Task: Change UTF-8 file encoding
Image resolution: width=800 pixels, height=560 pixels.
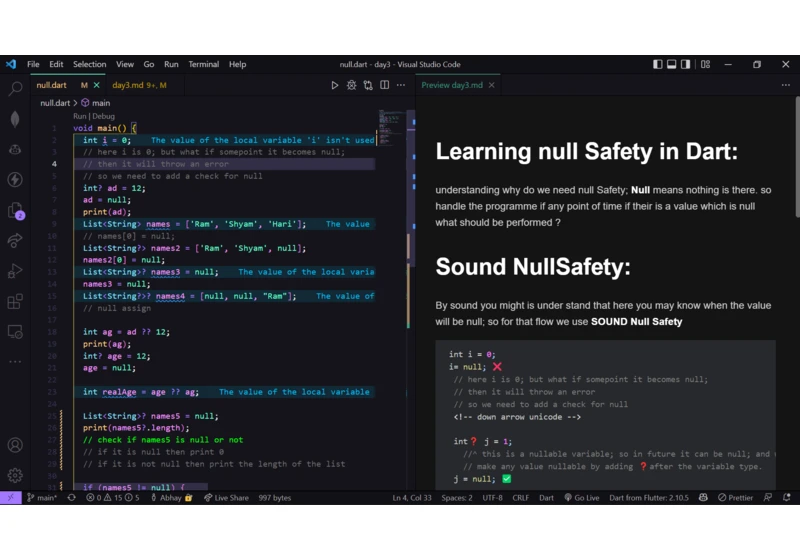Action: click(492, 498)
